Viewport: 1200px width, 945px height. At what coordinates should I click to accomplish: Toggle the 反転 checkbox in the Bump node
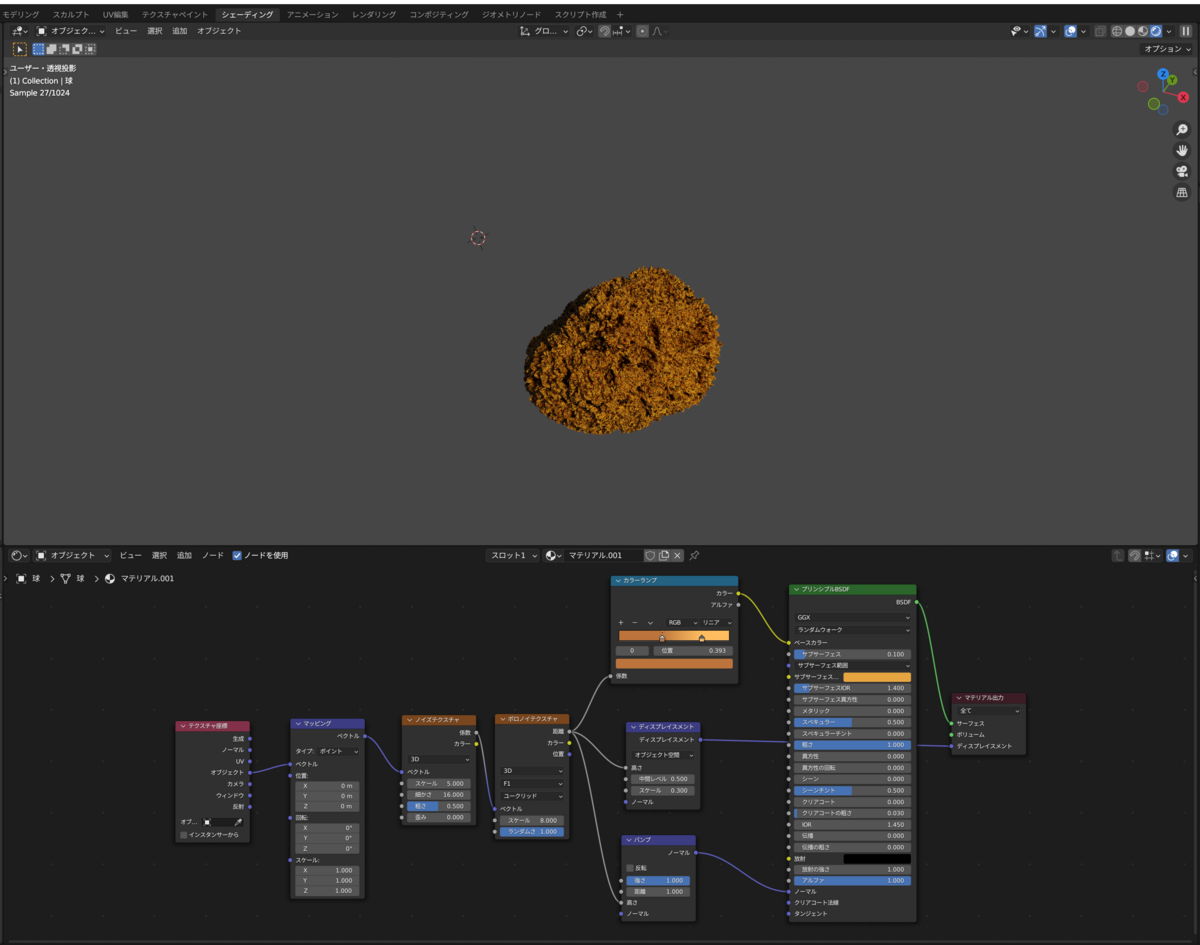[x=630, y=868]
